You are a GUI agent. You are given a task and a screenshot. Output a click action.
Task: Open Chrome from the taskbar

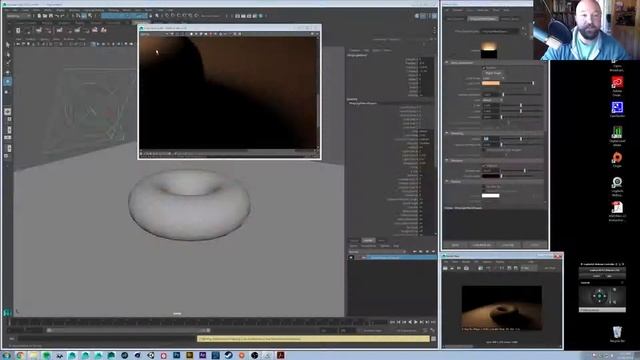[20, 356]
